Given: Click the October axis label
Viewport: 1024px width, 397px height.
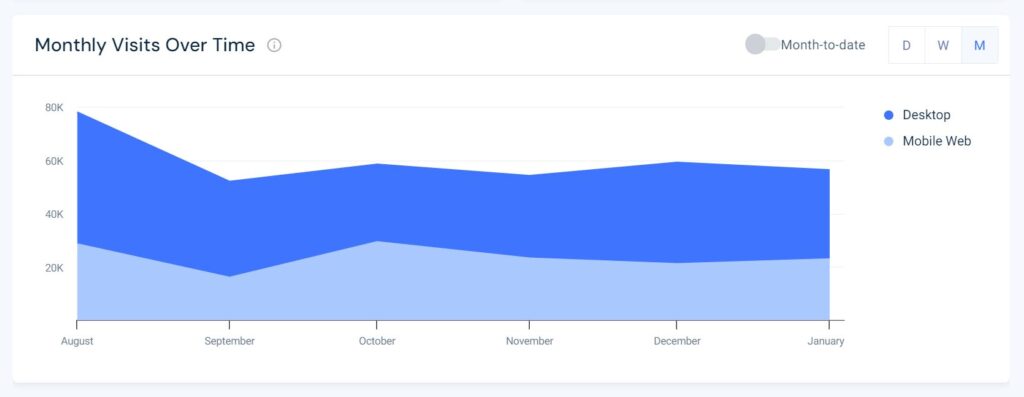Looking at the screenshot, I should pyautogui.click(x=377, y=341).
